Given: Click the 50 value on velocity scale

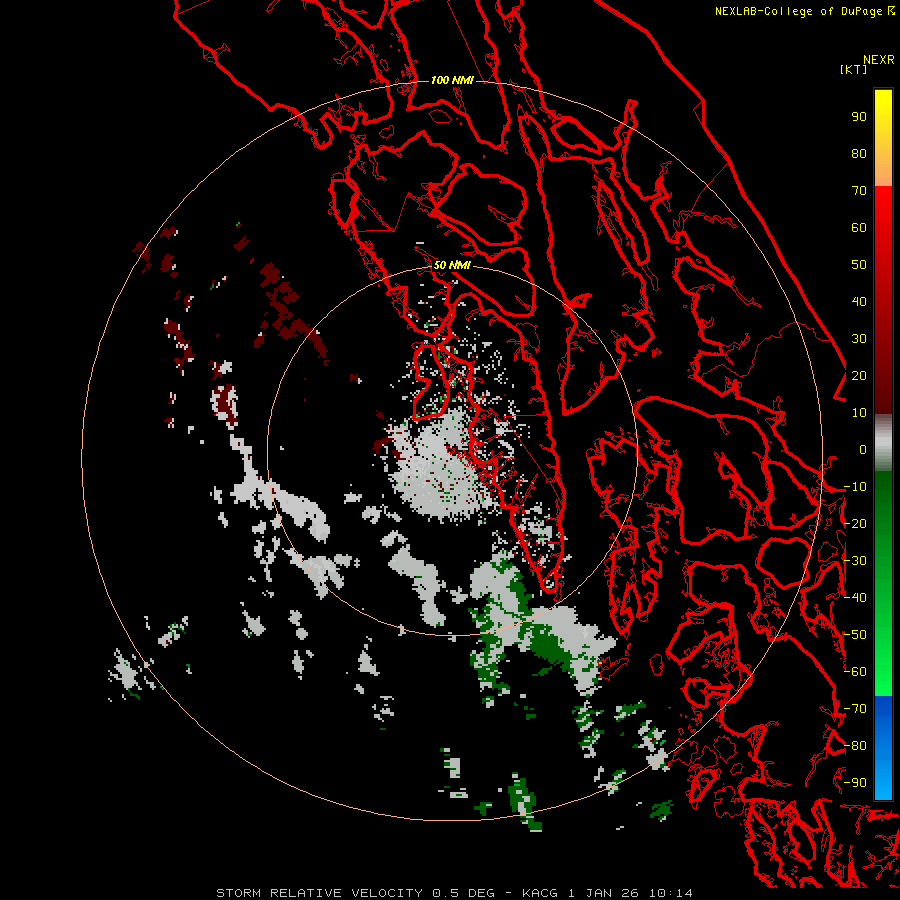Looking at the screenshot, I should (859, 265).
